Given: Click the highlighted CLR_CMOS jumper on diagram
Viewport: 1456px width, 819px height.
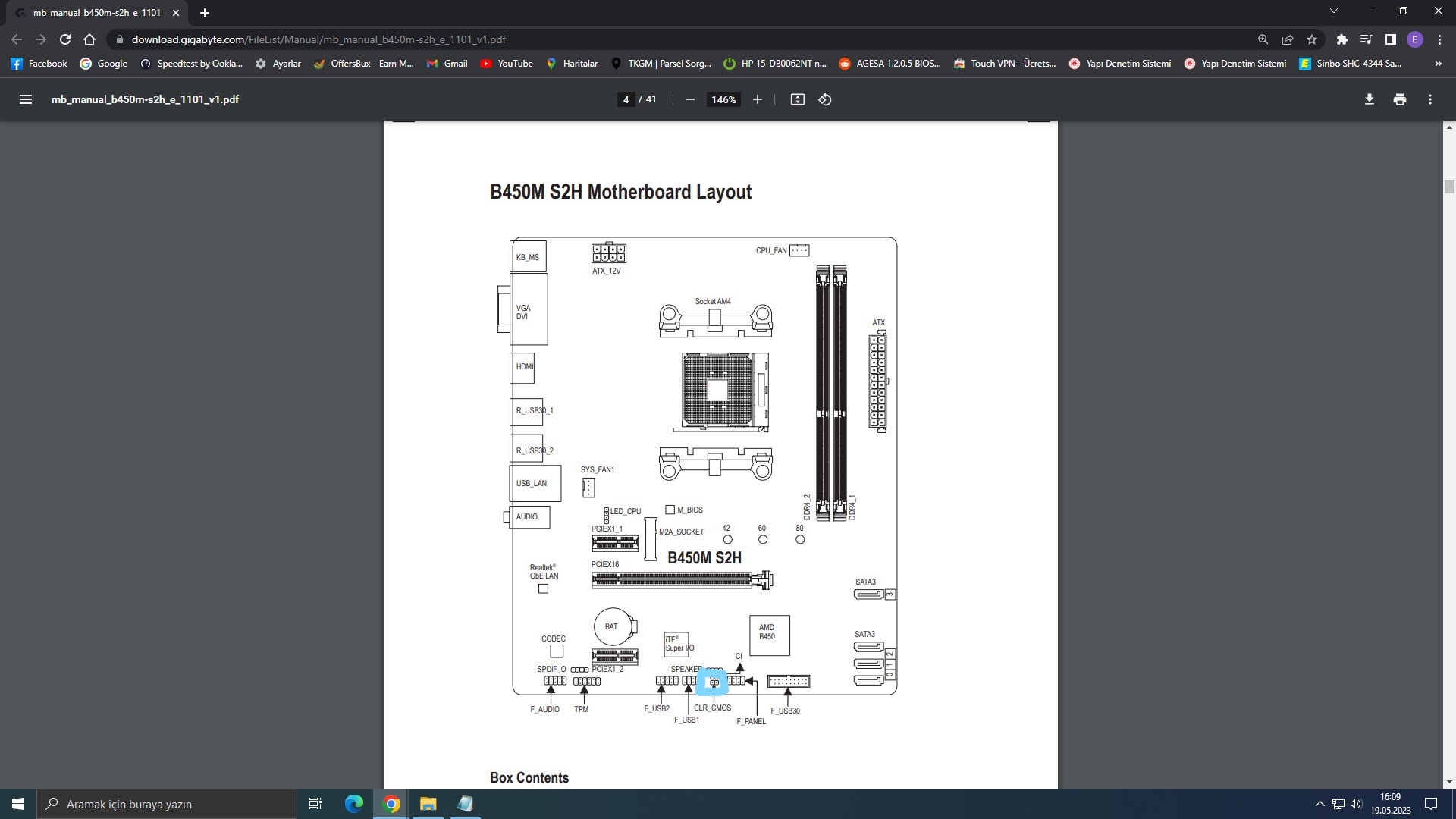Looking at the screenshot, I should (713, 682).
